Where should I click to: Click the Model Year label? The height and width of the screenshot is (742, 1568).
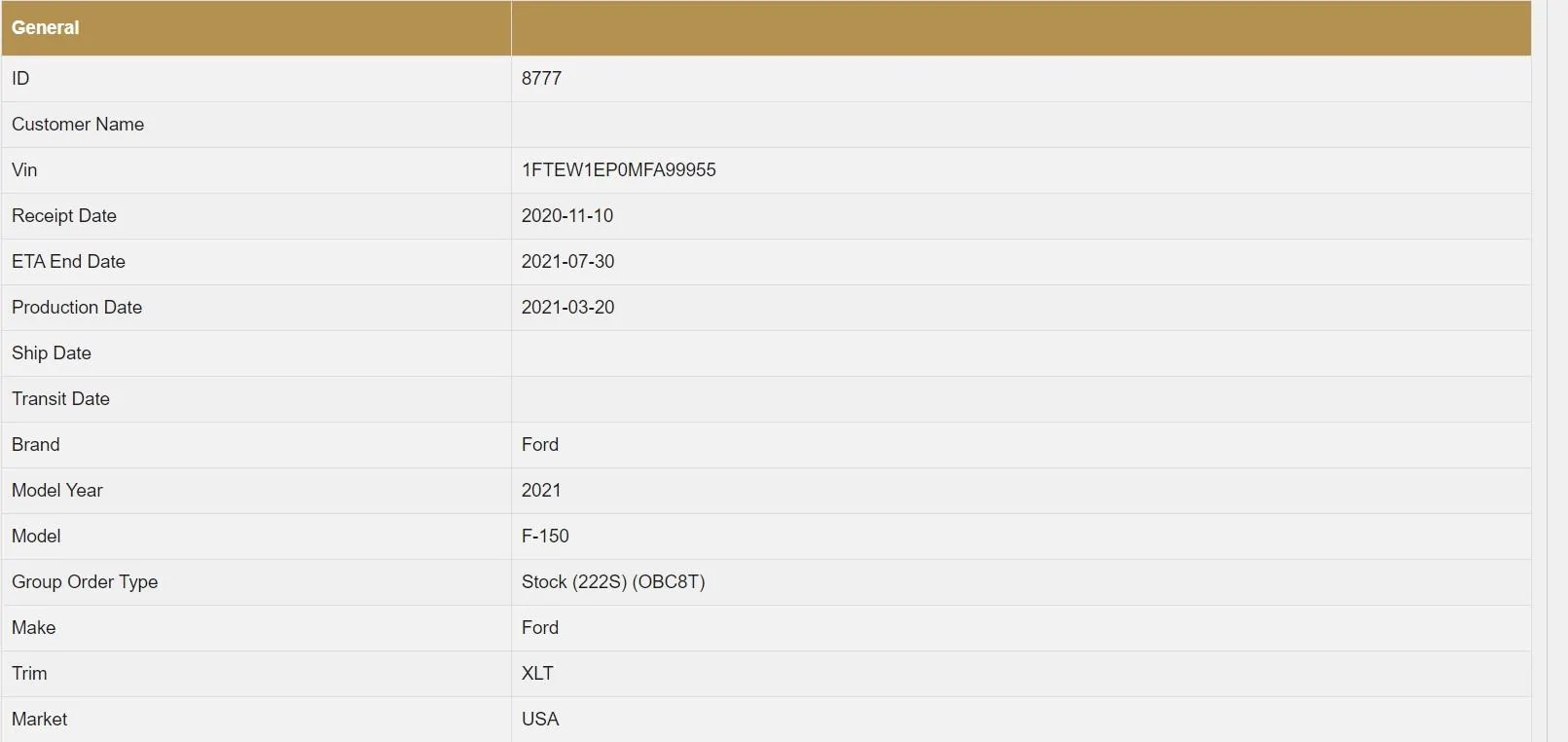57,491
